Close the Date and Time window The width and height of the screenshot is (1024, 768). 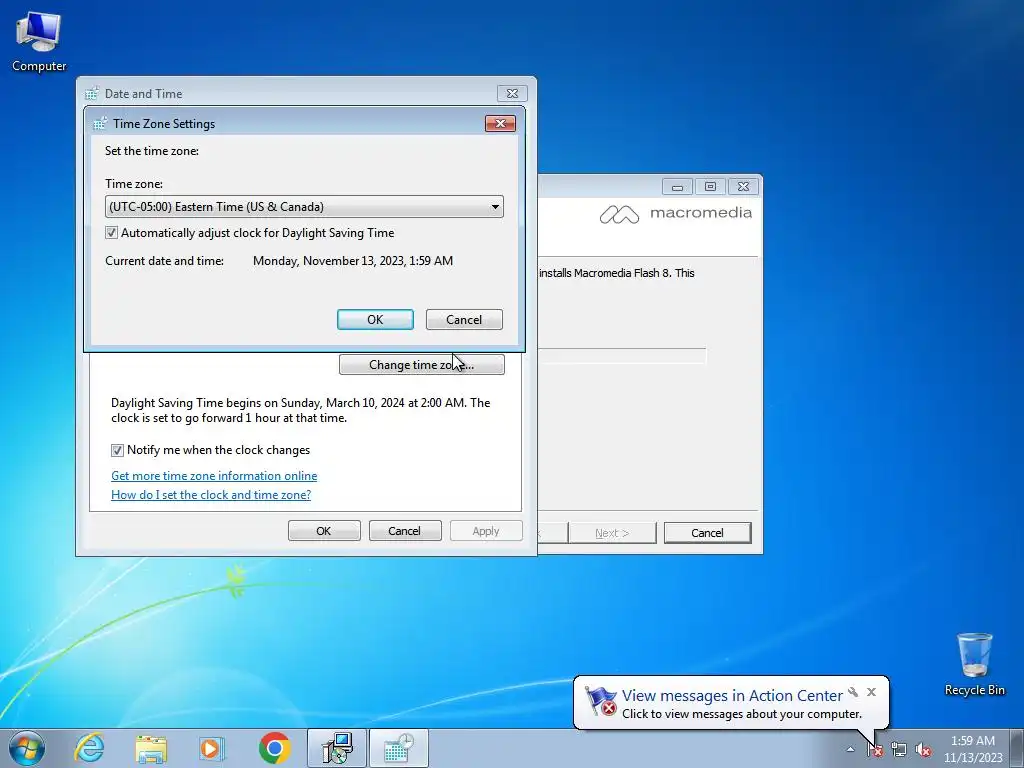click(x=512, y=93)
